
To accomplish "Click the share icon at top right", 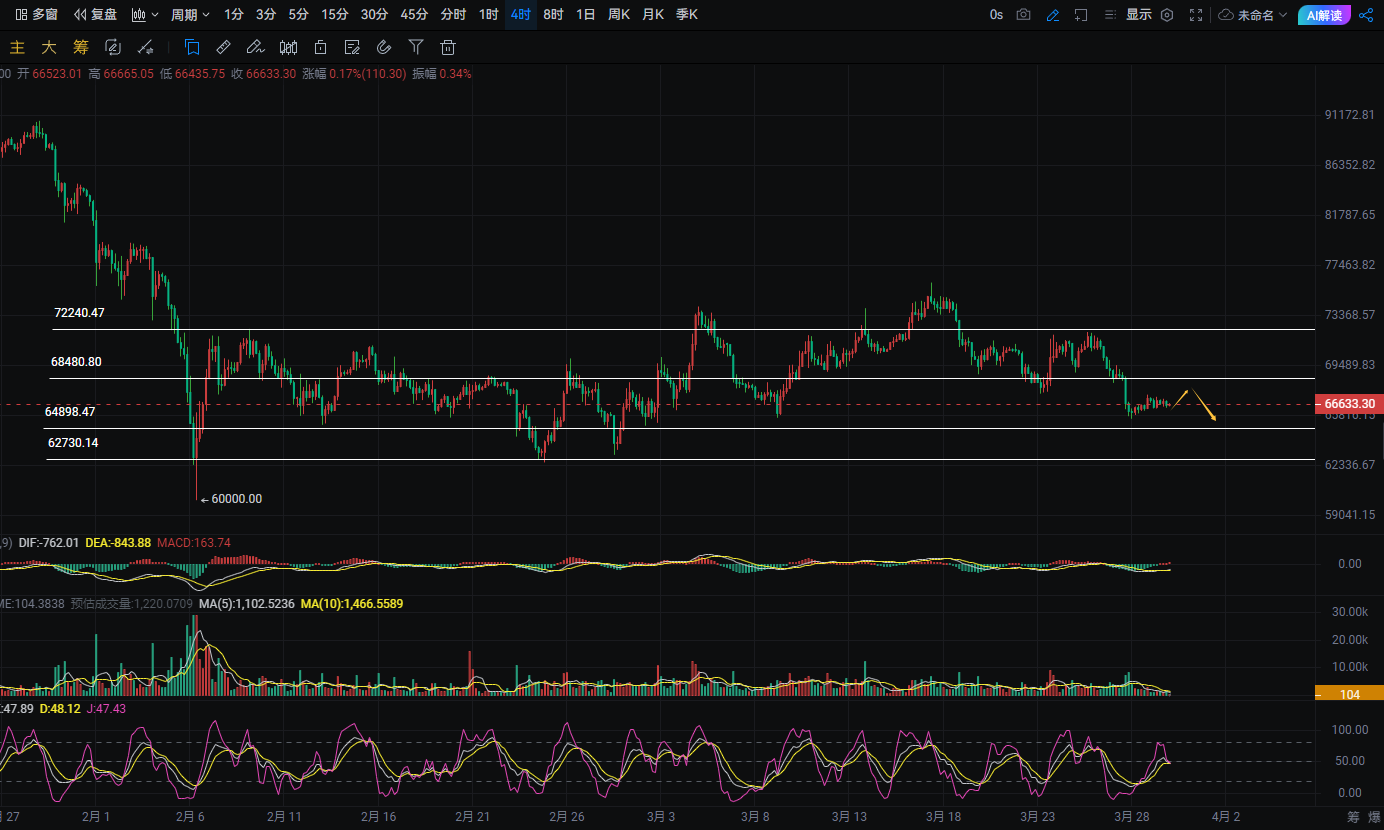I will [1366, 15].
